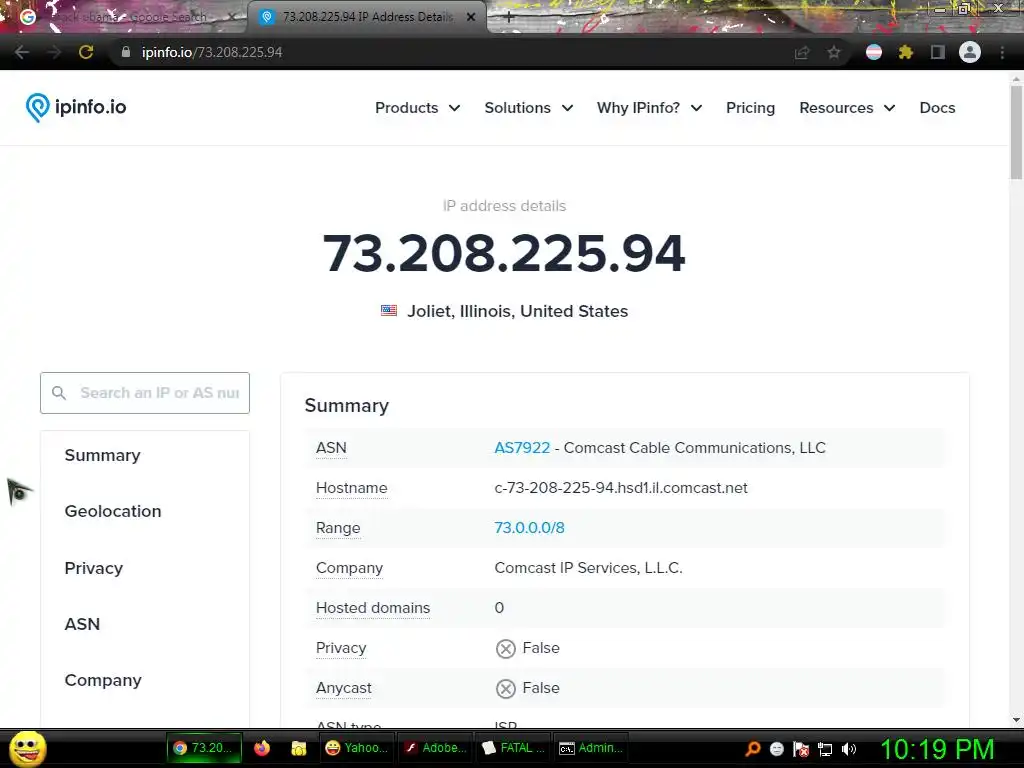Click the 10:19 PM taskbar clock
Image resolution: width=1024 pixels, height=768 pixels.
(937, 749)
